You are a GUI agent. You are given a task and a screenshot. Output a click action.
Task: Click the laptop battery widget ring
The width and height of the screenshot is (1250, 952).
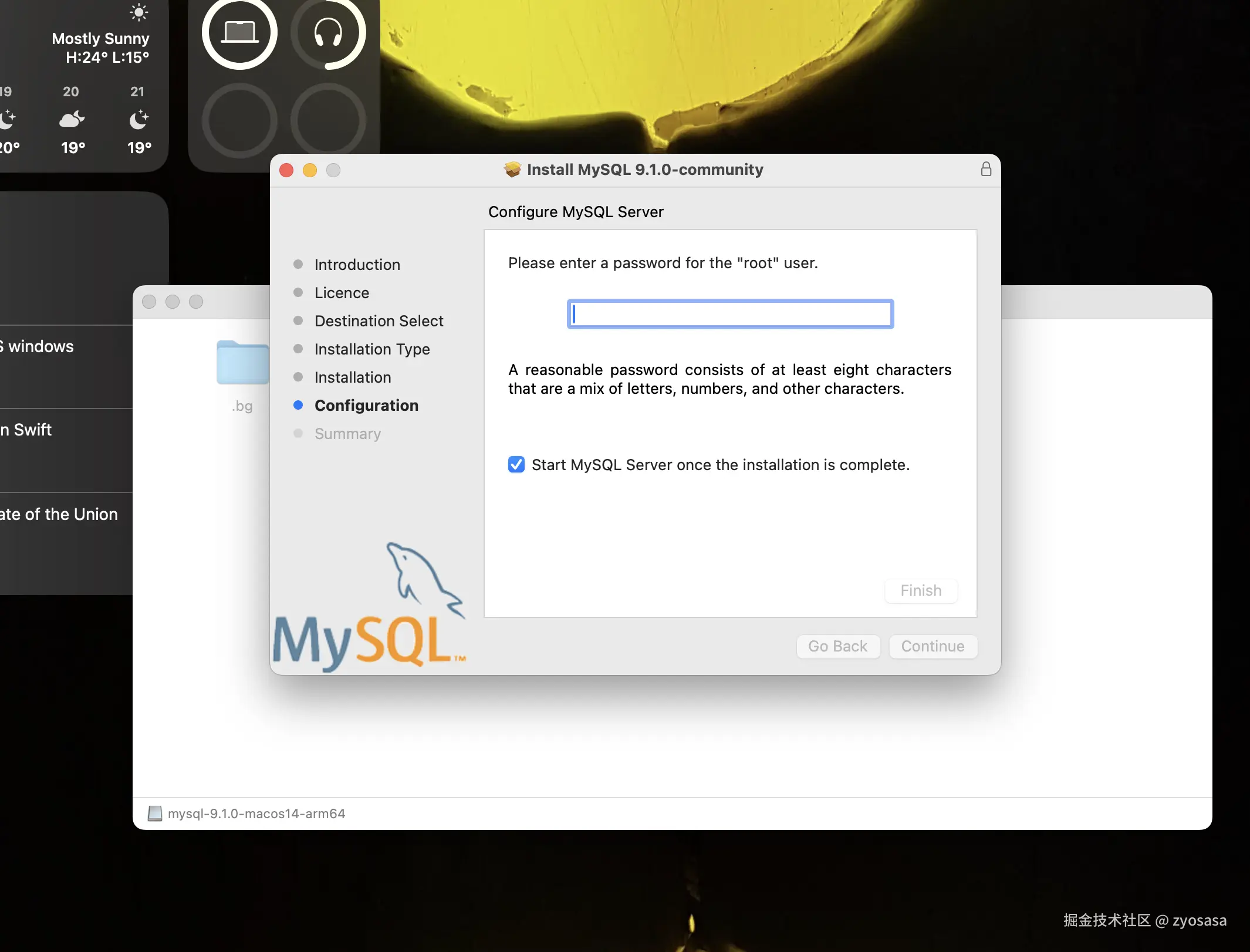click(x=239, y=32)
